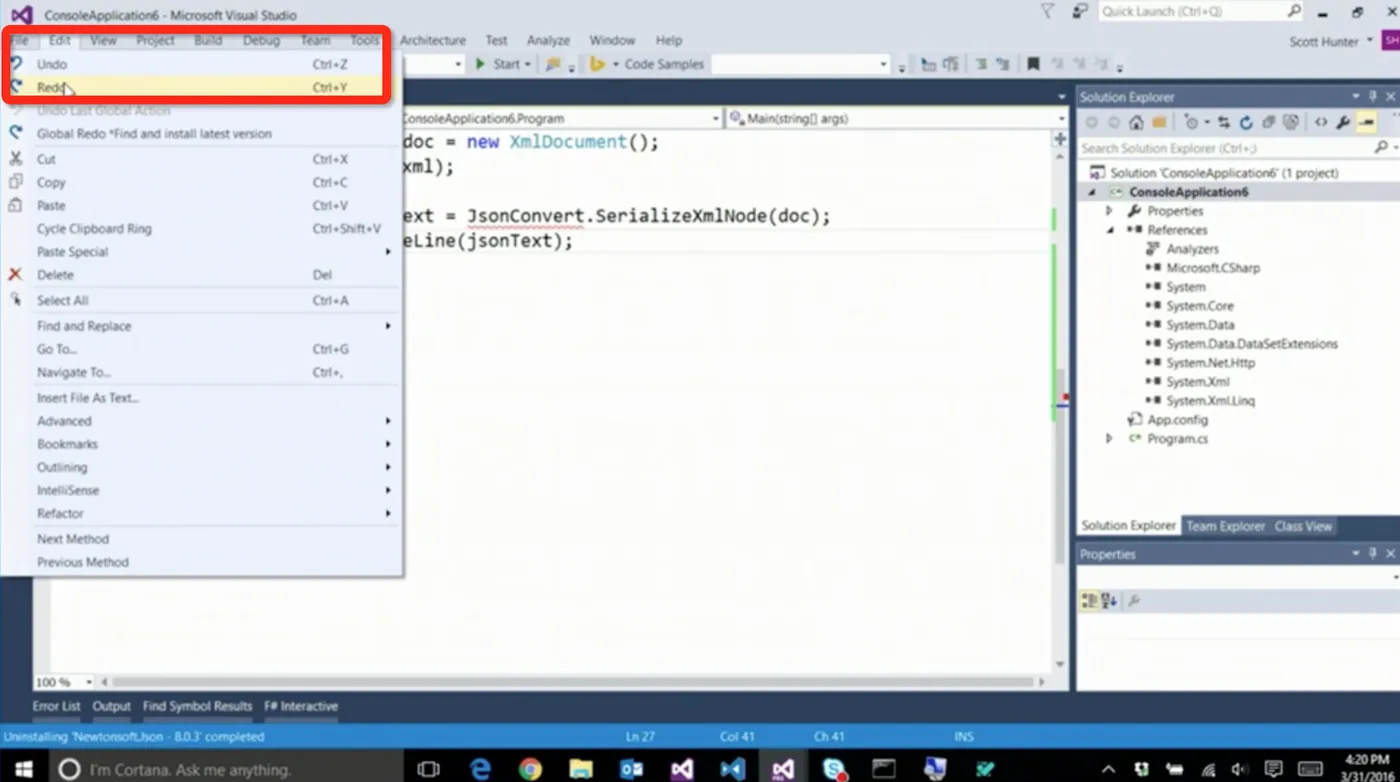Click the Refresh icon in Solution Explorer

[1246, 123]
